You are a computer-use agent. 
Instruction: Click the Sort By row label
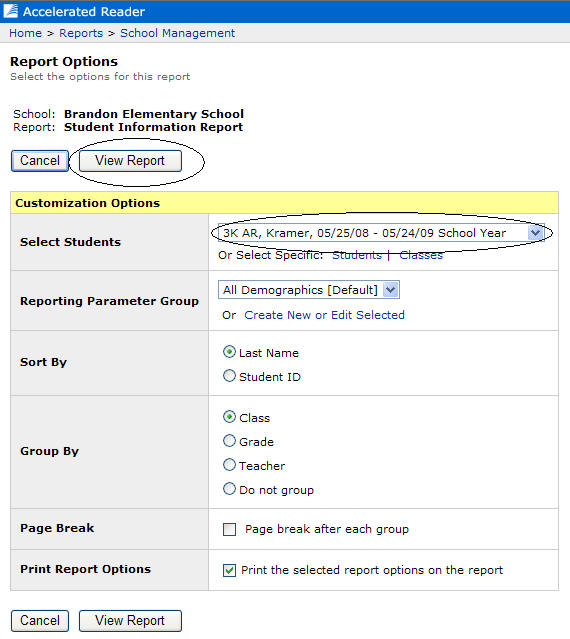tap(44, 362)
